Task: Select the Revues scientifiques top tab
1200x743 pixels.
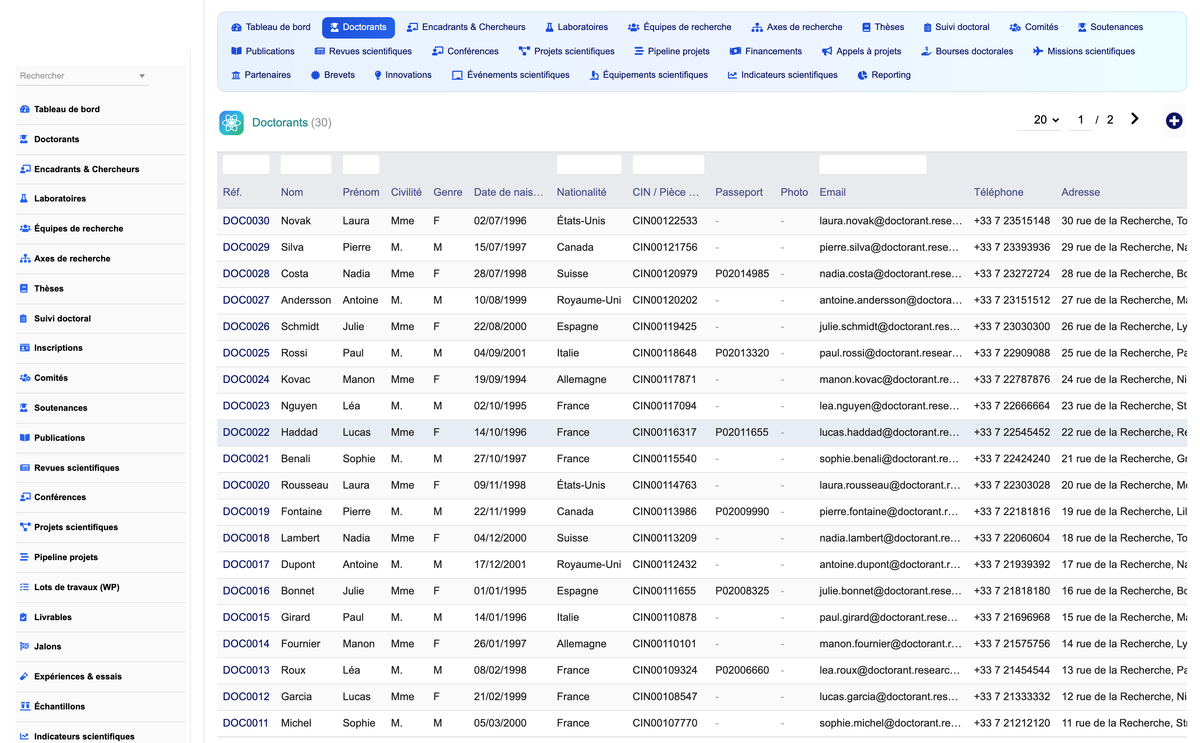Action: (x=363, y=51)
